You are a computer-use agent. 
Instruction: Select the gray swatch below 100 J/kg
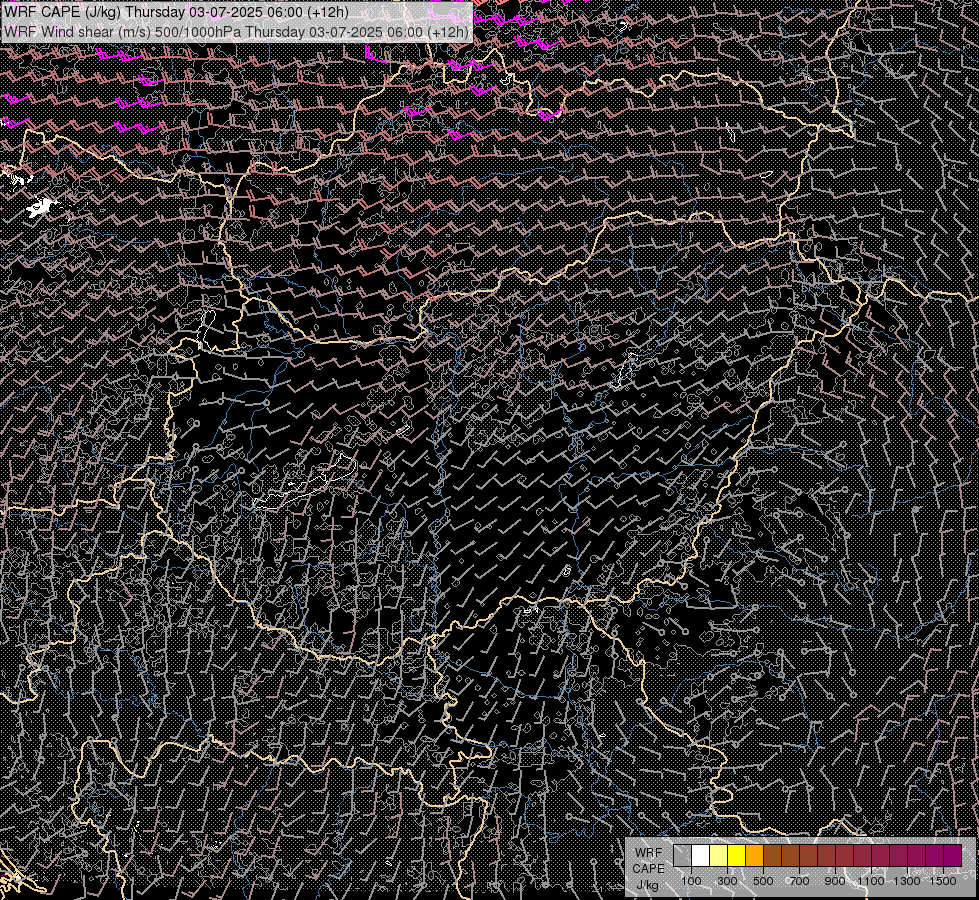coord(682,855)
